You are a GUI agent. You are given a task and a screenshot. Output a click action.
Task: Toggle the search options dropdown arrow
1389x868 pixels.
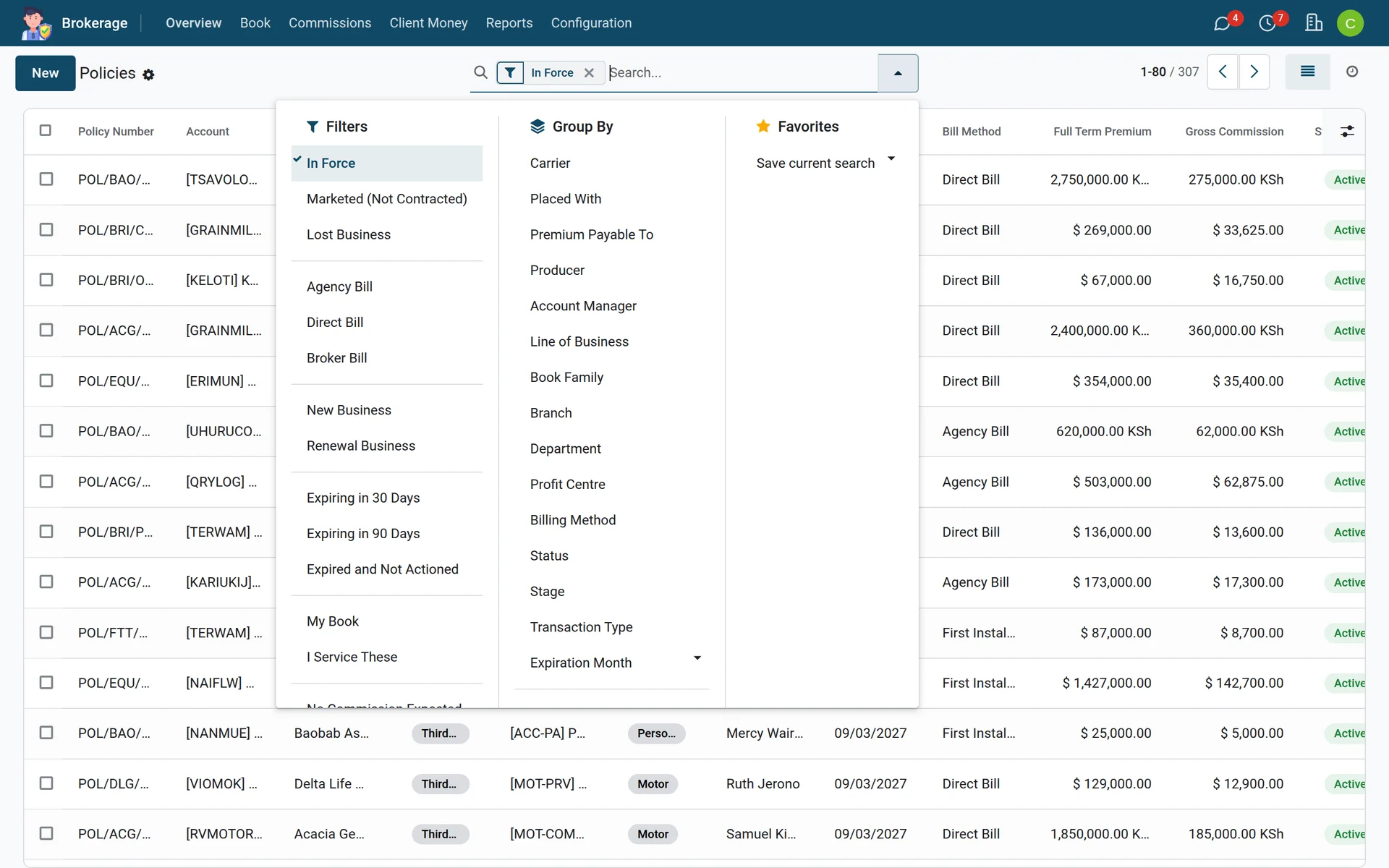898,73
